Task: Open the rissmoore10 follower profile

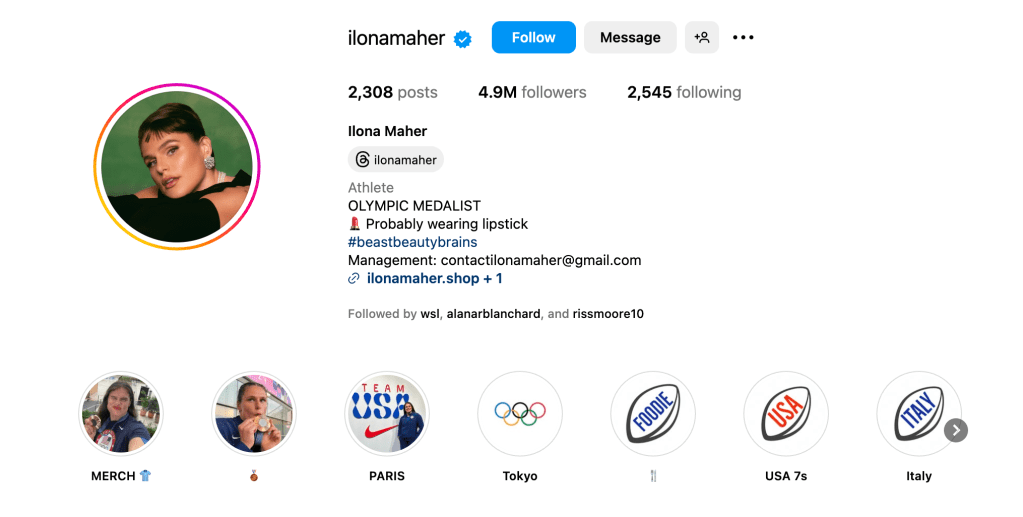Action: 608,314
